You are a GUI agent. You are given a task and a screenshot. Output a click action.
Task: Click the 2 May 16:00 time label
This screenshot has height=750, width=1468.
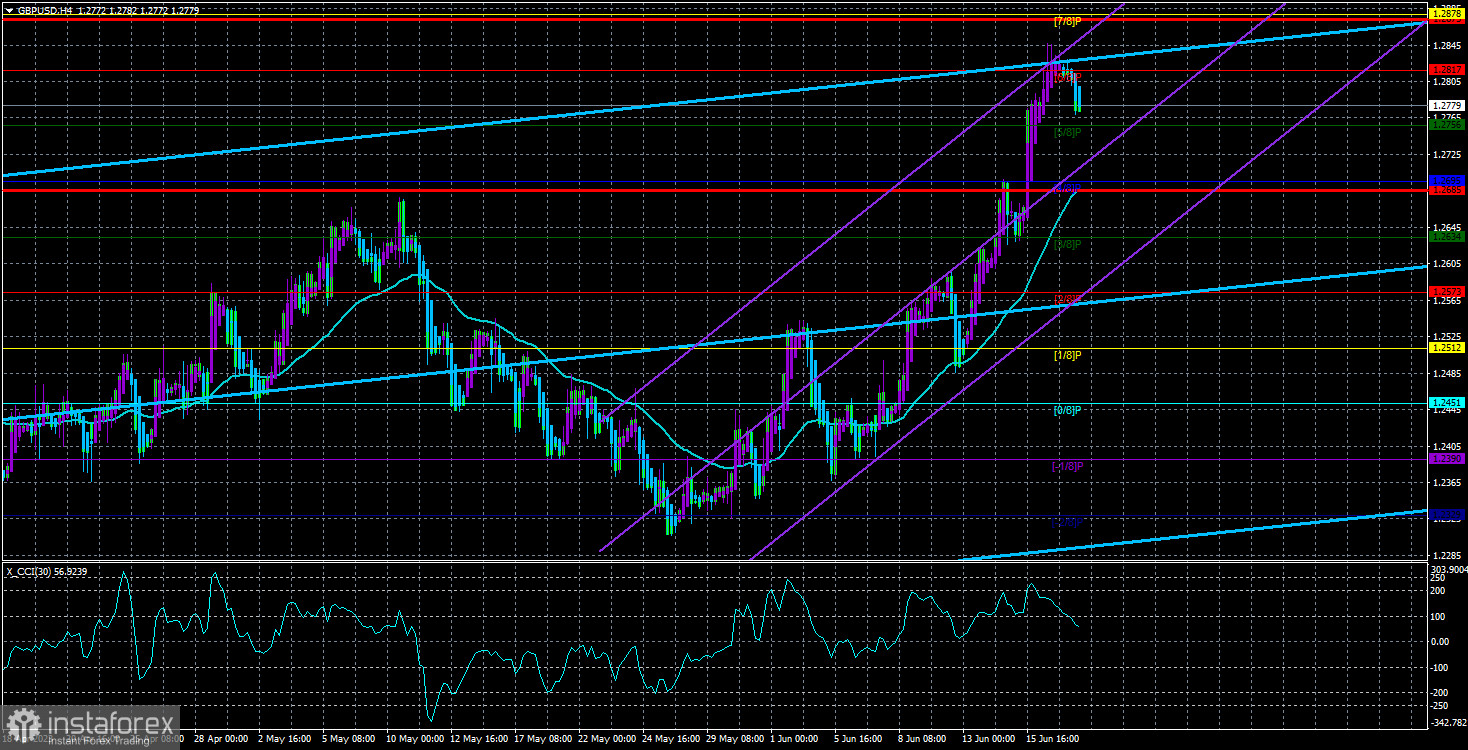pos(284,740)
